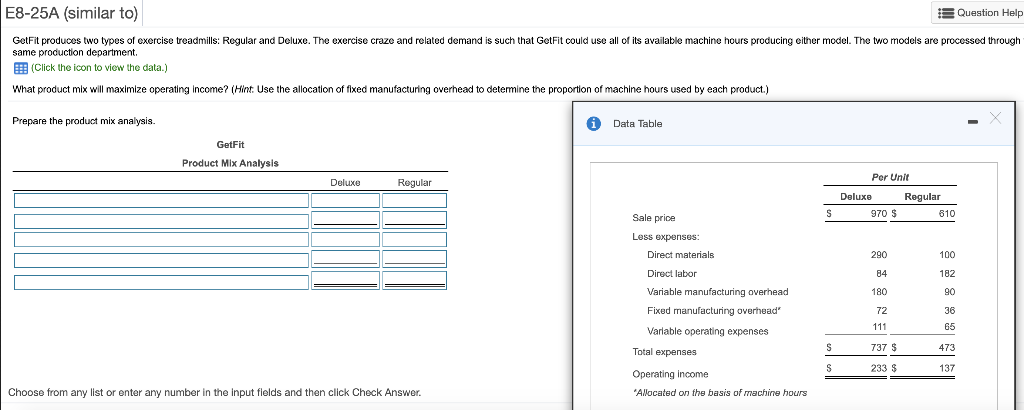This screenshot has height=410, width=1024.
Task: Click the Deluxe direct materials value 290
Action: tap(879, 255)
